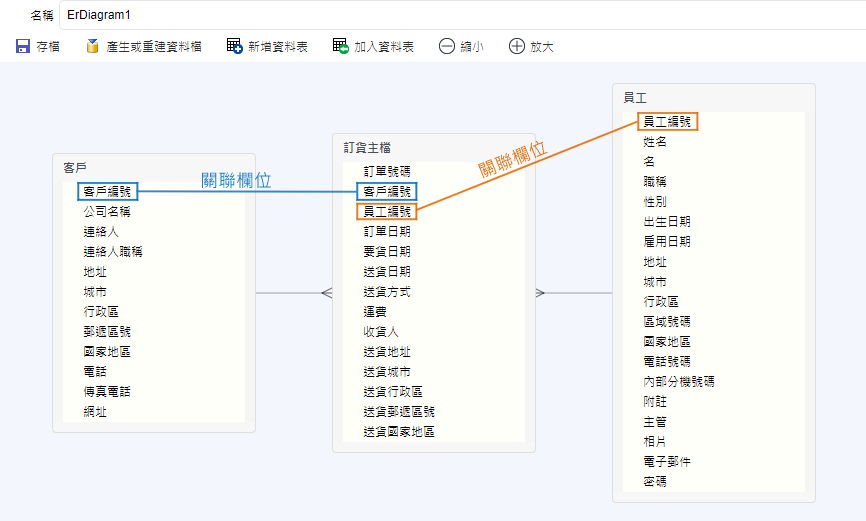The height and width of the screenshot is (521, 866).
Task: Select 城市 in the 客戶 table
Action: (95, 292)
